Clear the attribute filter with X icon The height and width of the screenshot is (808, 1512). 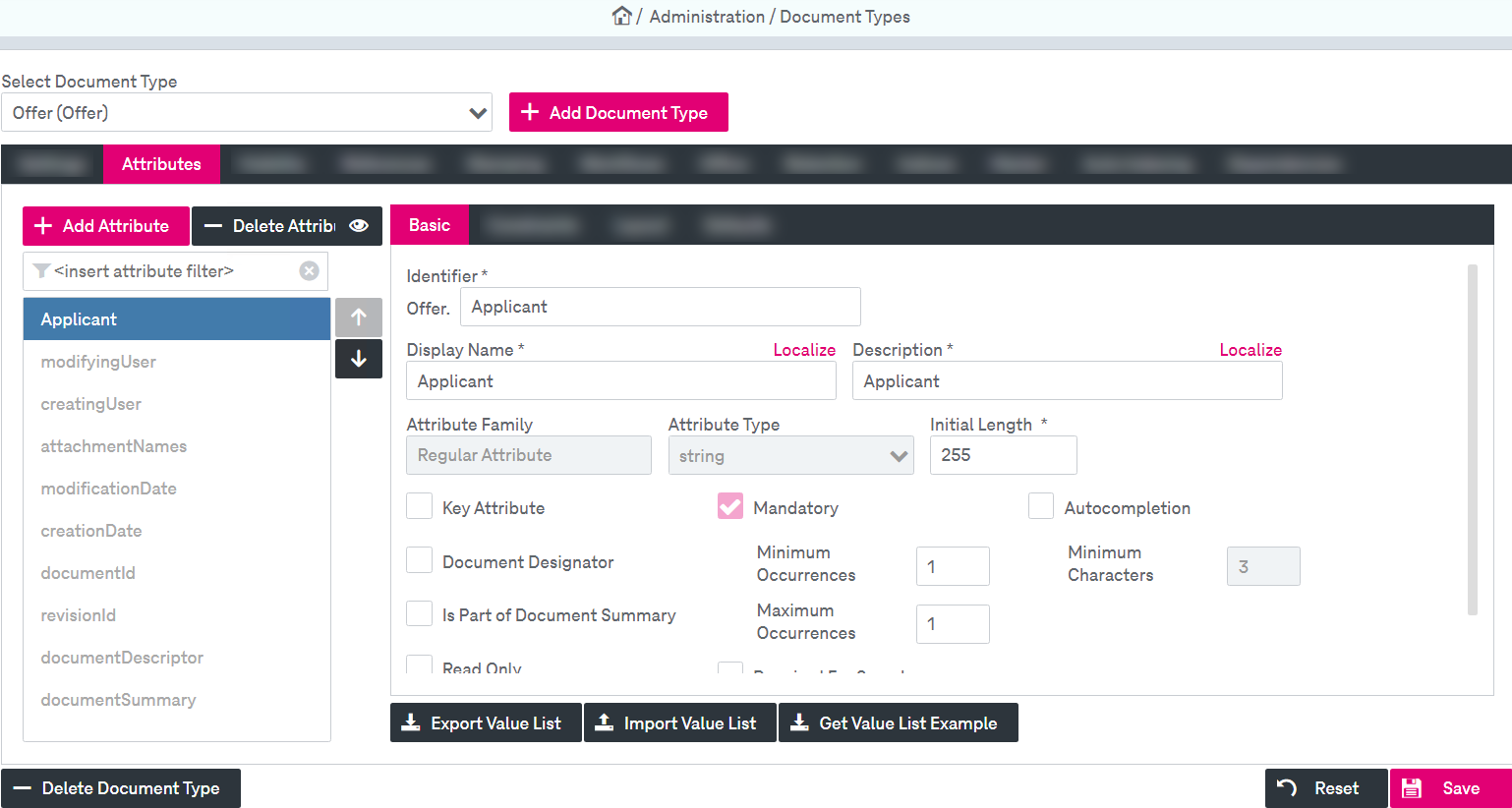[309, 271]
